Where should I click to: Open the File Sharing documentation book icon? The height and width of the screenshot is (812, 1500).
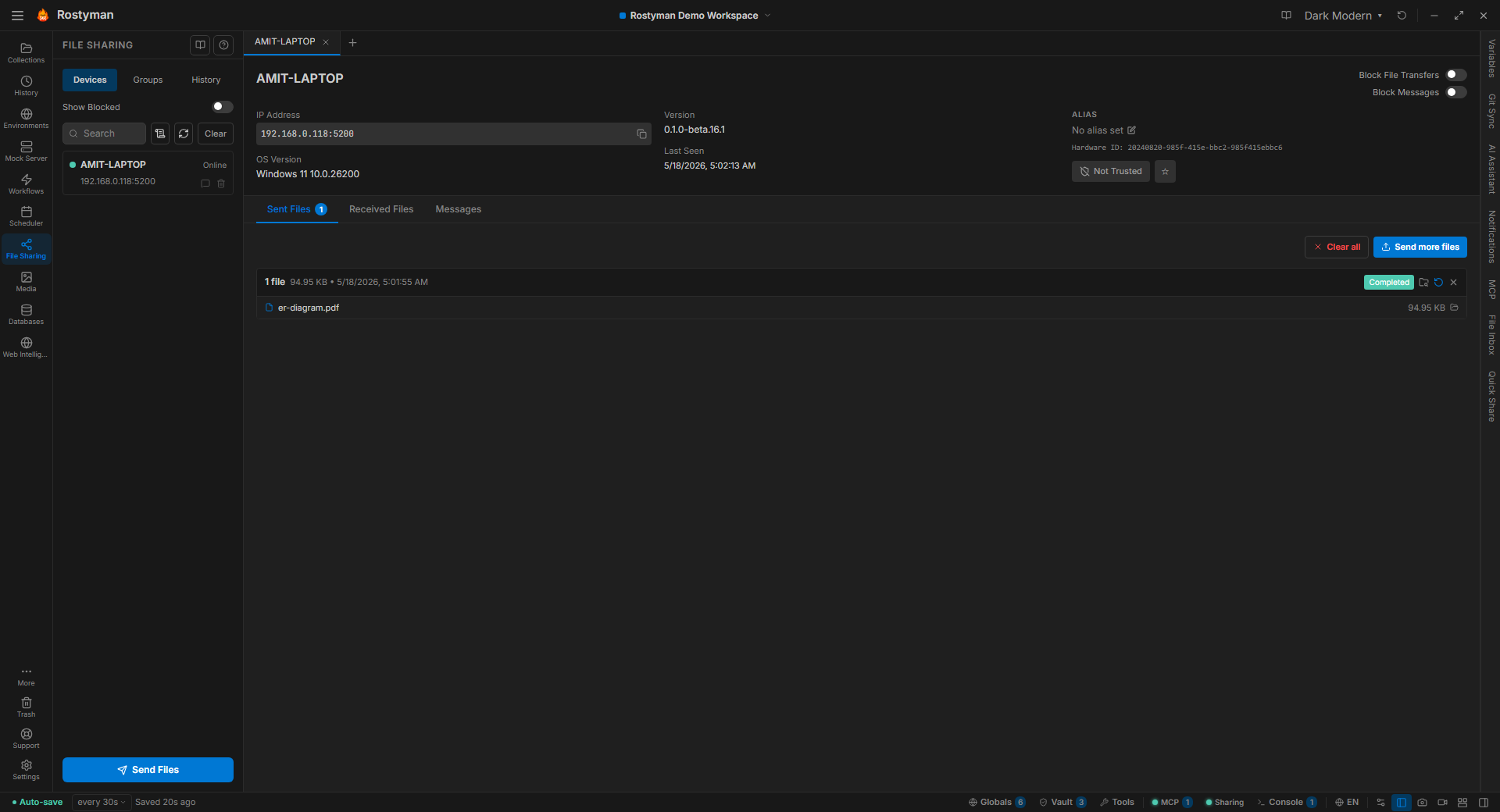point(200,45)
